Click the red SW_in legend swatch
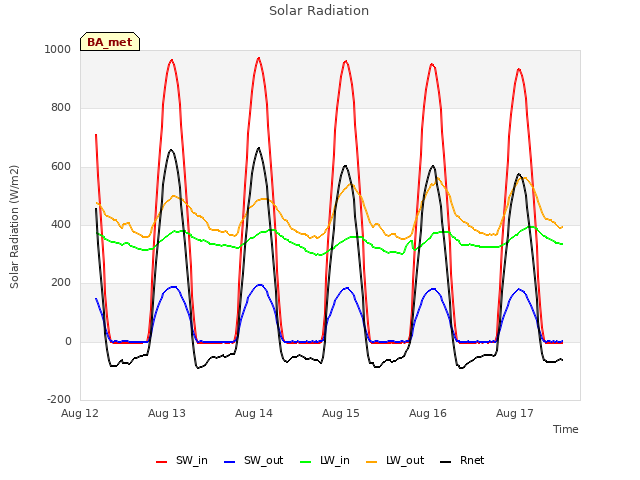640x480 pixels. click(x=162, y=462)
